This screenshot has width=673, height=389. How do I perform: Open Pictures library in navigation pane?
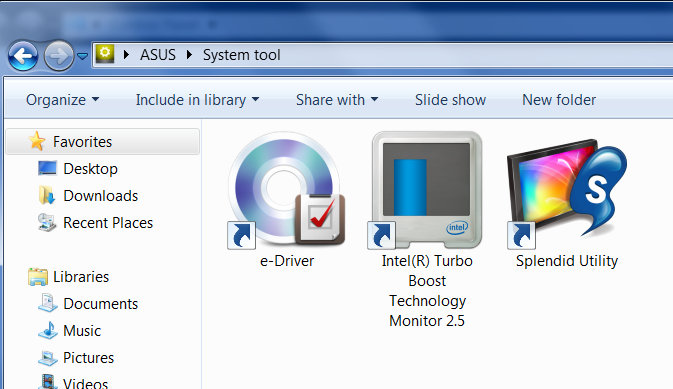click(88, 358)
